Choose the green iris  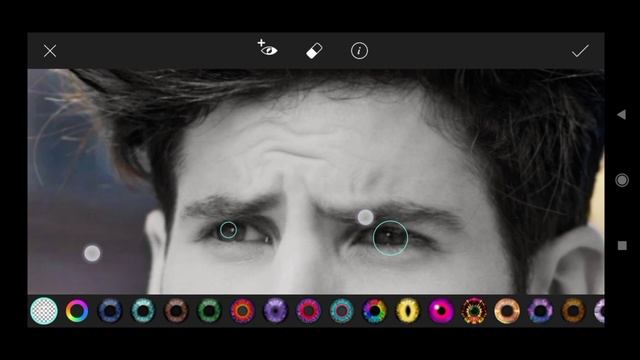point(209,311)
